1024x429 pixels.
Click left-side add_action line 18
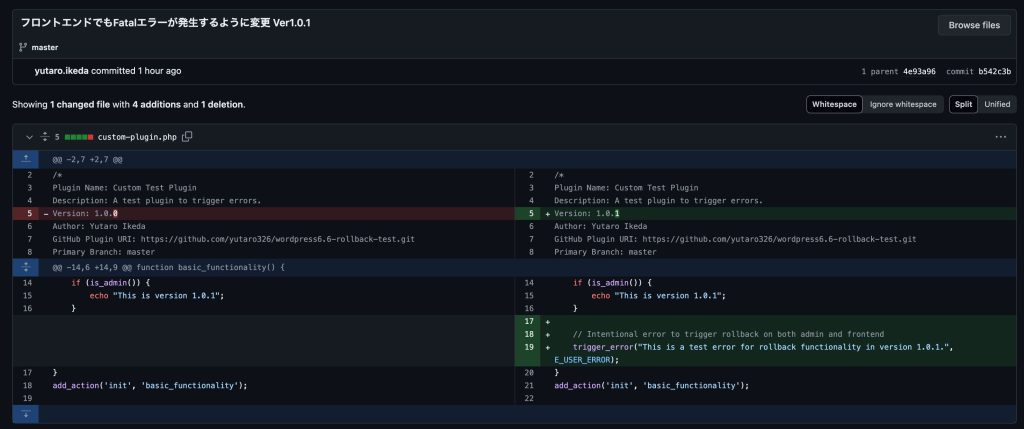point(150,385)
